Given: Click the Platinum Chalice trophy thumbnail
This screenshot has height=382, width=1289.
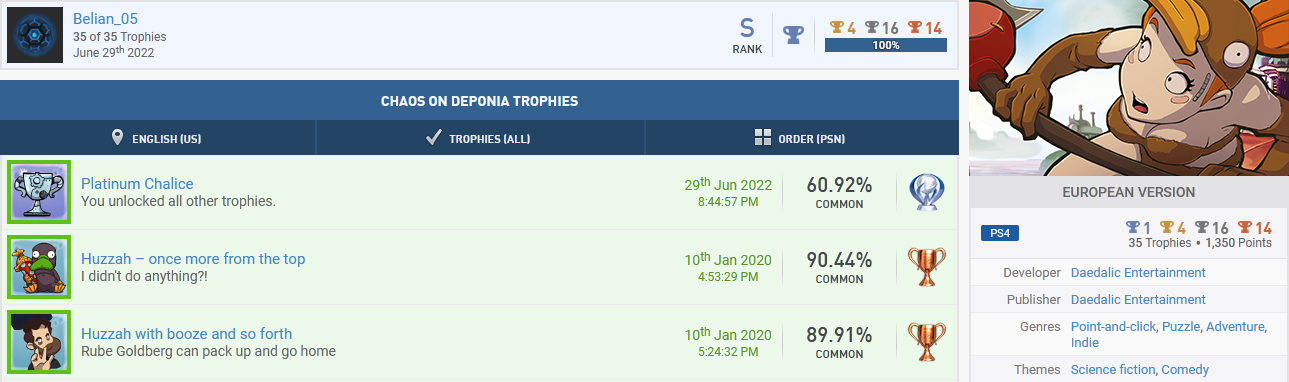Looking at the screenshot, I should coord(39,192).
